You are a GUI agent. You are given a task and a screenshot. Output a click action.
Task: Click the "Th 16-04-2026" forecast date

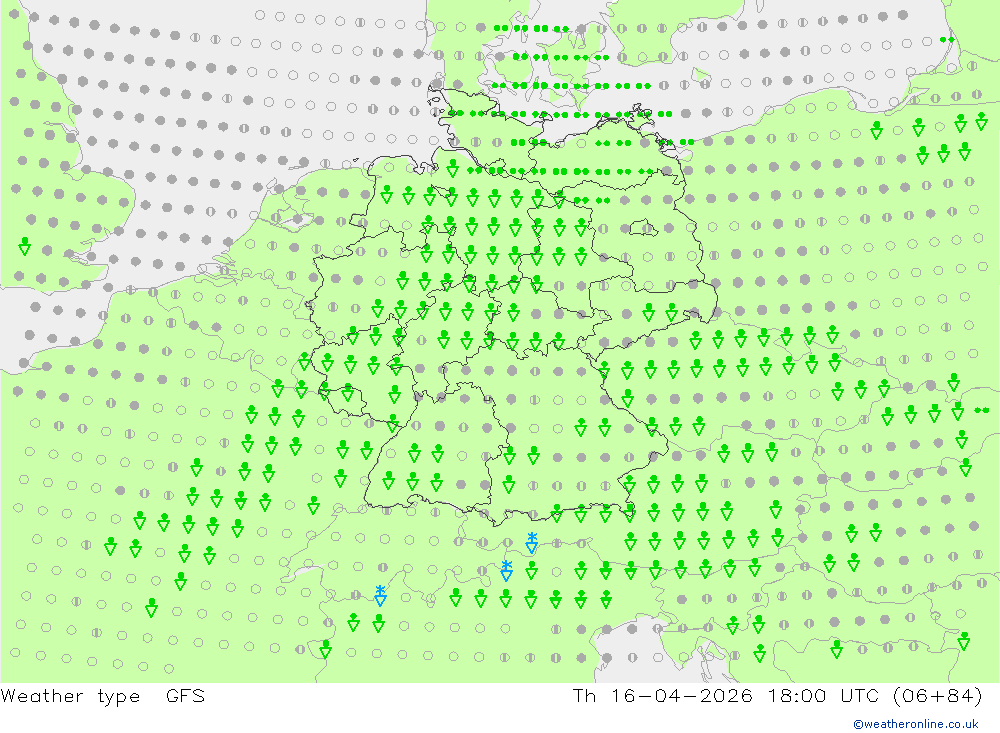coord(663,695)
